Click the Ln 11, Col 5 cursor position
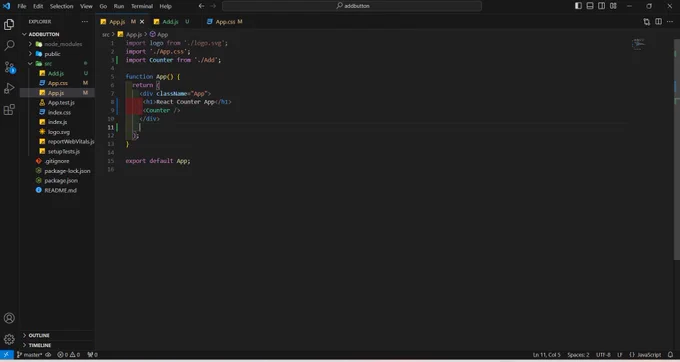Screen dimensions: 680x362 click(x=546, y=355)
